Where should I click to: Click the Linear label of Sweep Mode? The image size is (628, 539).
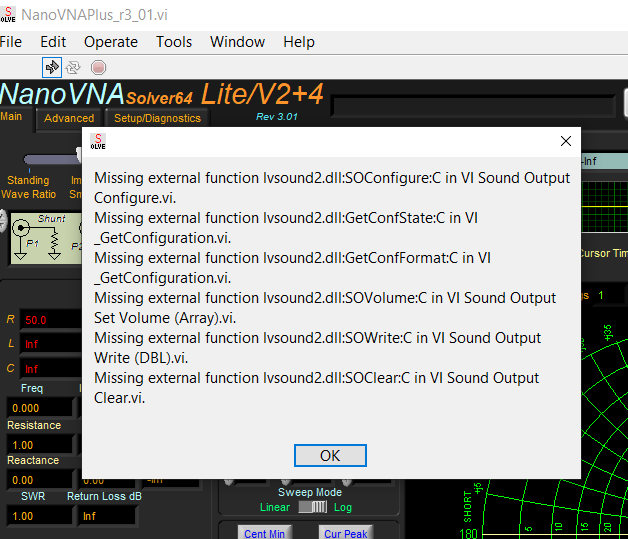(275, 507)
